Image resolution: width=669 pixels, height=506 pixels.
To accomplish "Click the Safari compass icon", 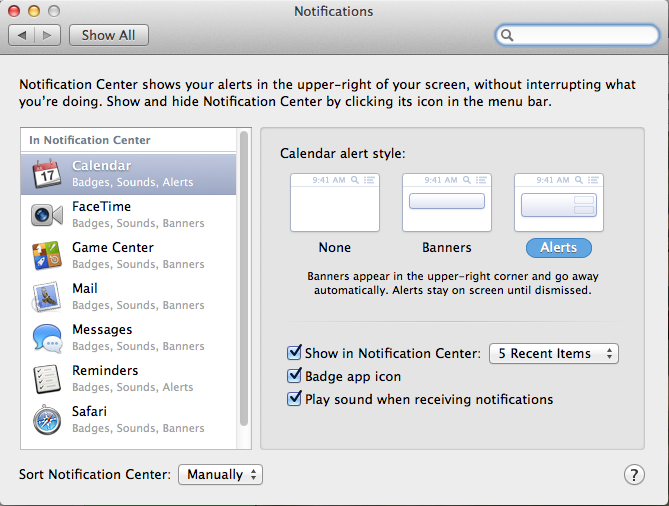I will tap(47, 420).
